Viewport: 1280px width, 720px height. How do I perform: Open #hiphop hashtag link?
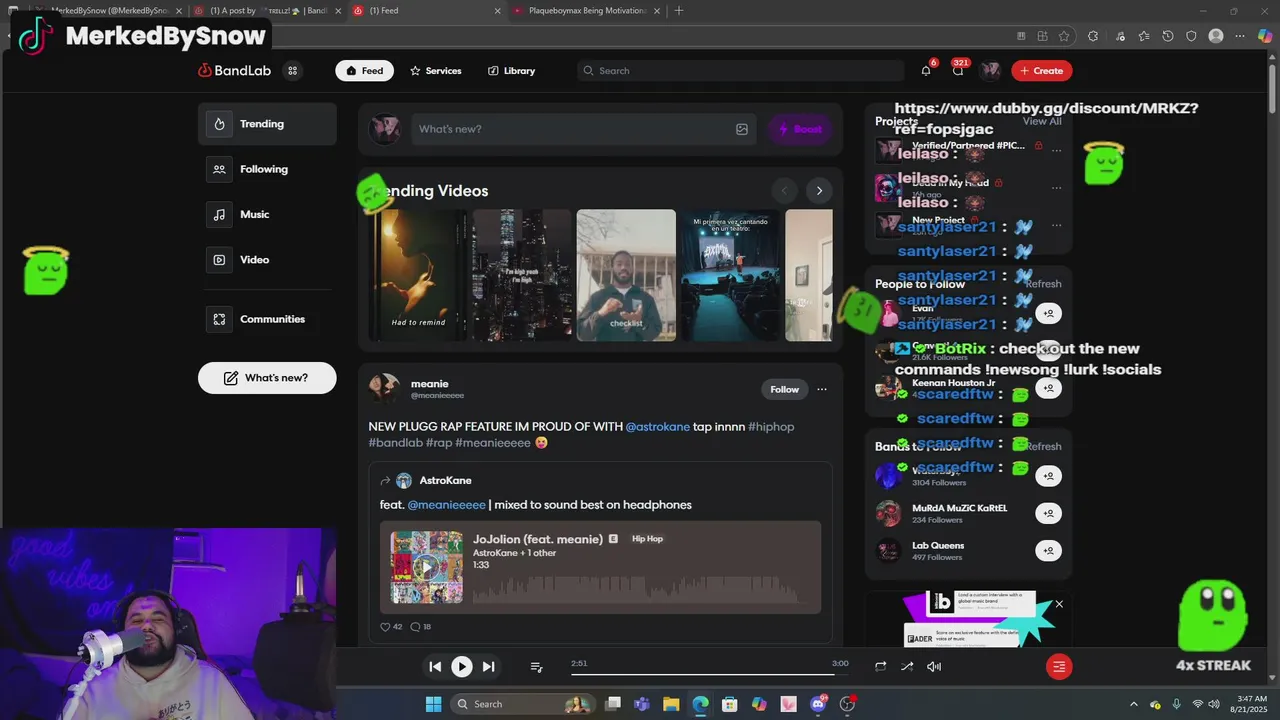pyautogui.click(x=771, y=427)
